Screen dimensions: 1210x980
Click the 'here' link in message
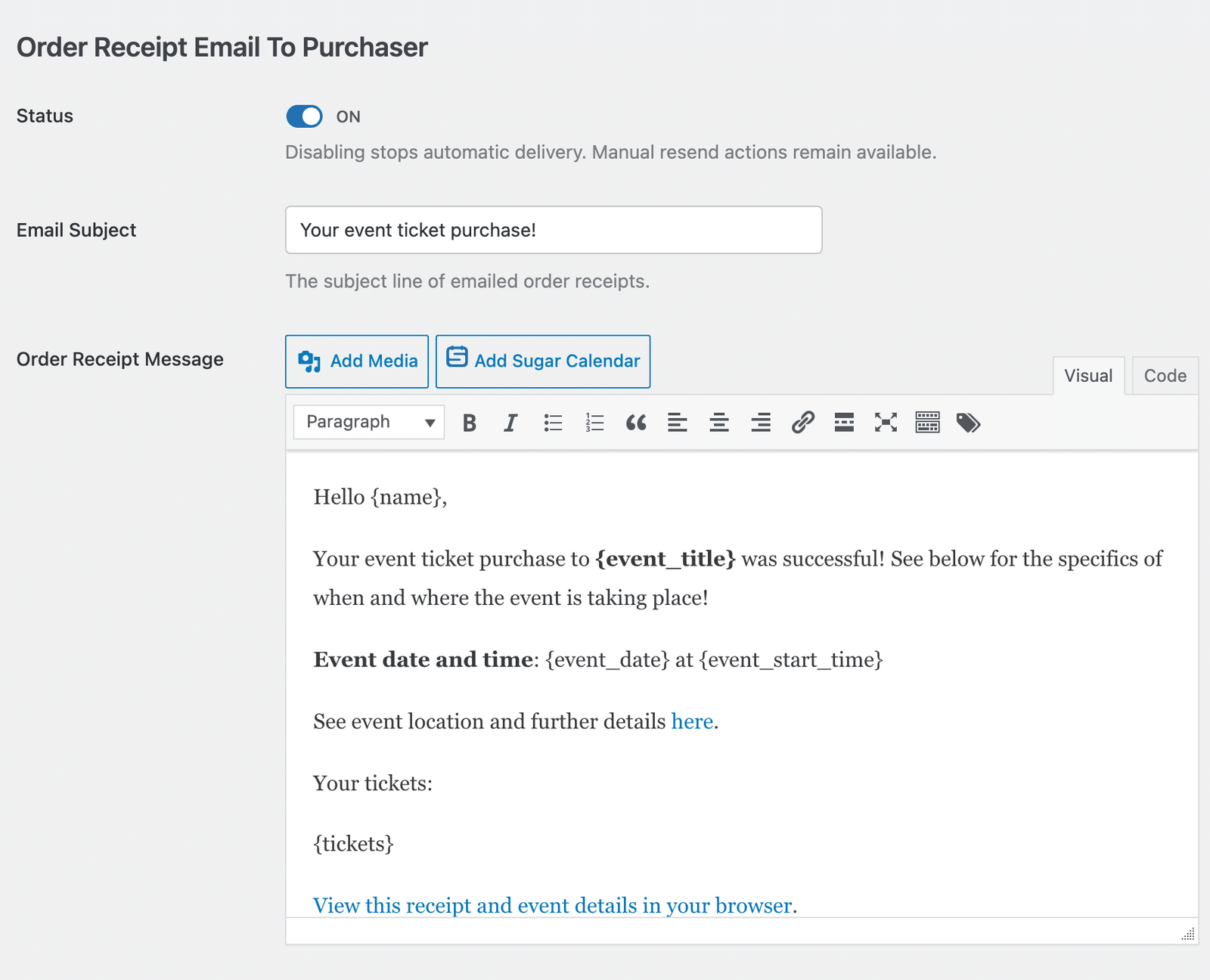click(x=692, y=721)
